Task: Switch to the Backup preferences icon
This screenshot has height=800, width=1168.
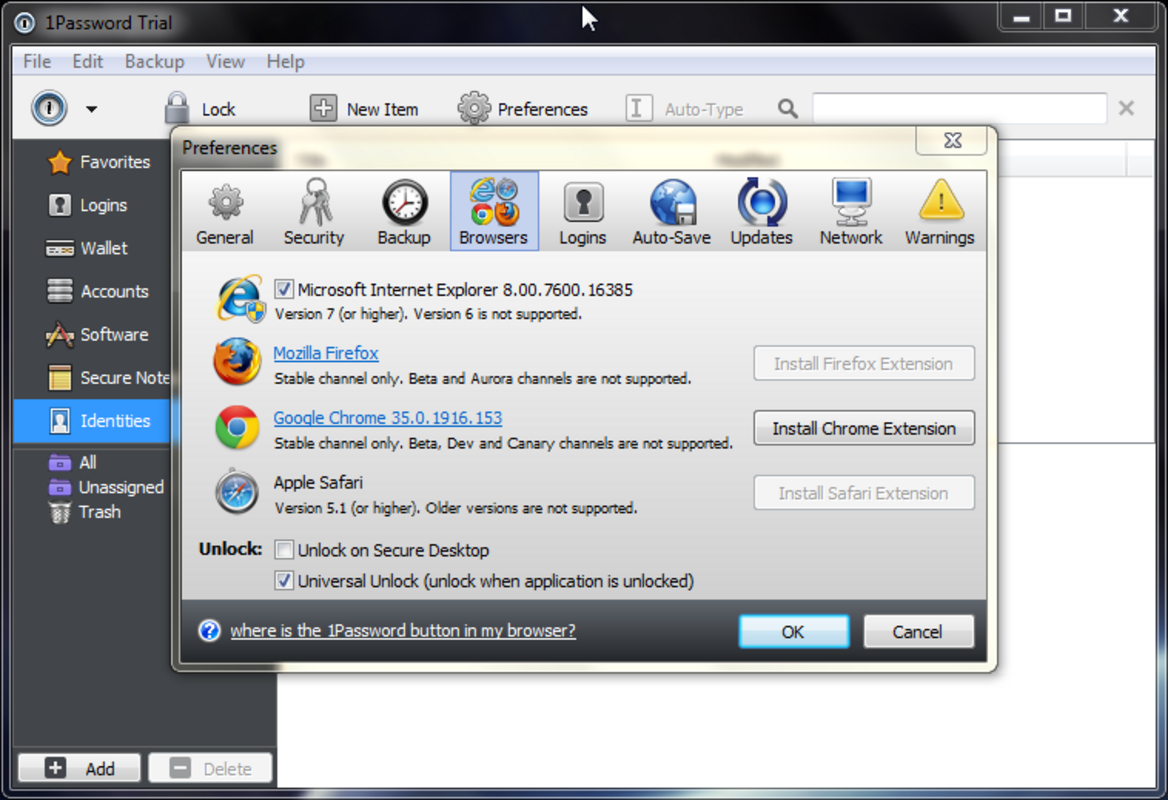Action: [403, 210]
